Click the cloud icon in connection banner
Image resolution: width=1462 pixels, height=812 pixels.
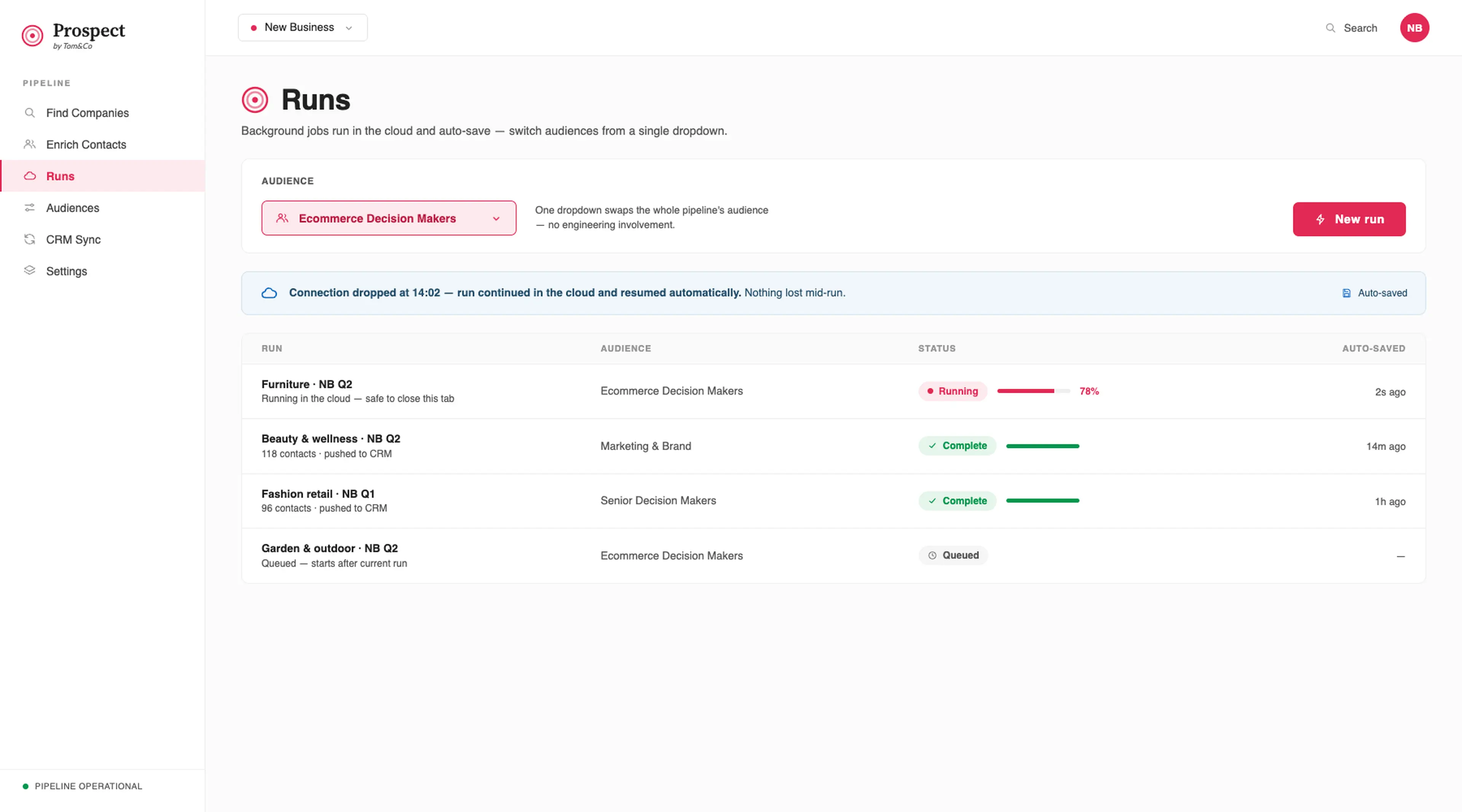tap(269, 293)
